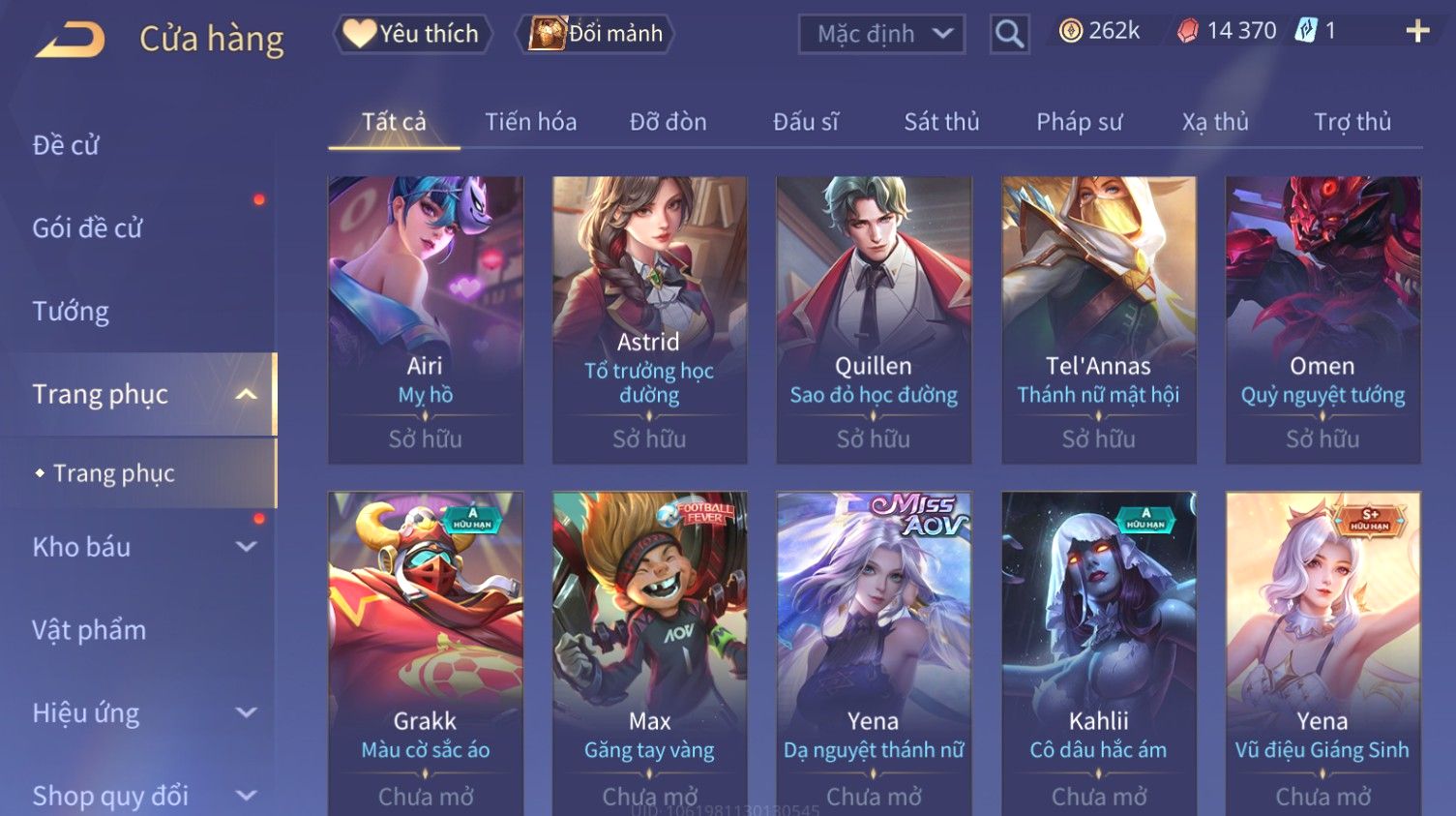Screen dimensions: 1456x816
Task: Click the blue ticket currency icon
Action: pos(1306,31)
